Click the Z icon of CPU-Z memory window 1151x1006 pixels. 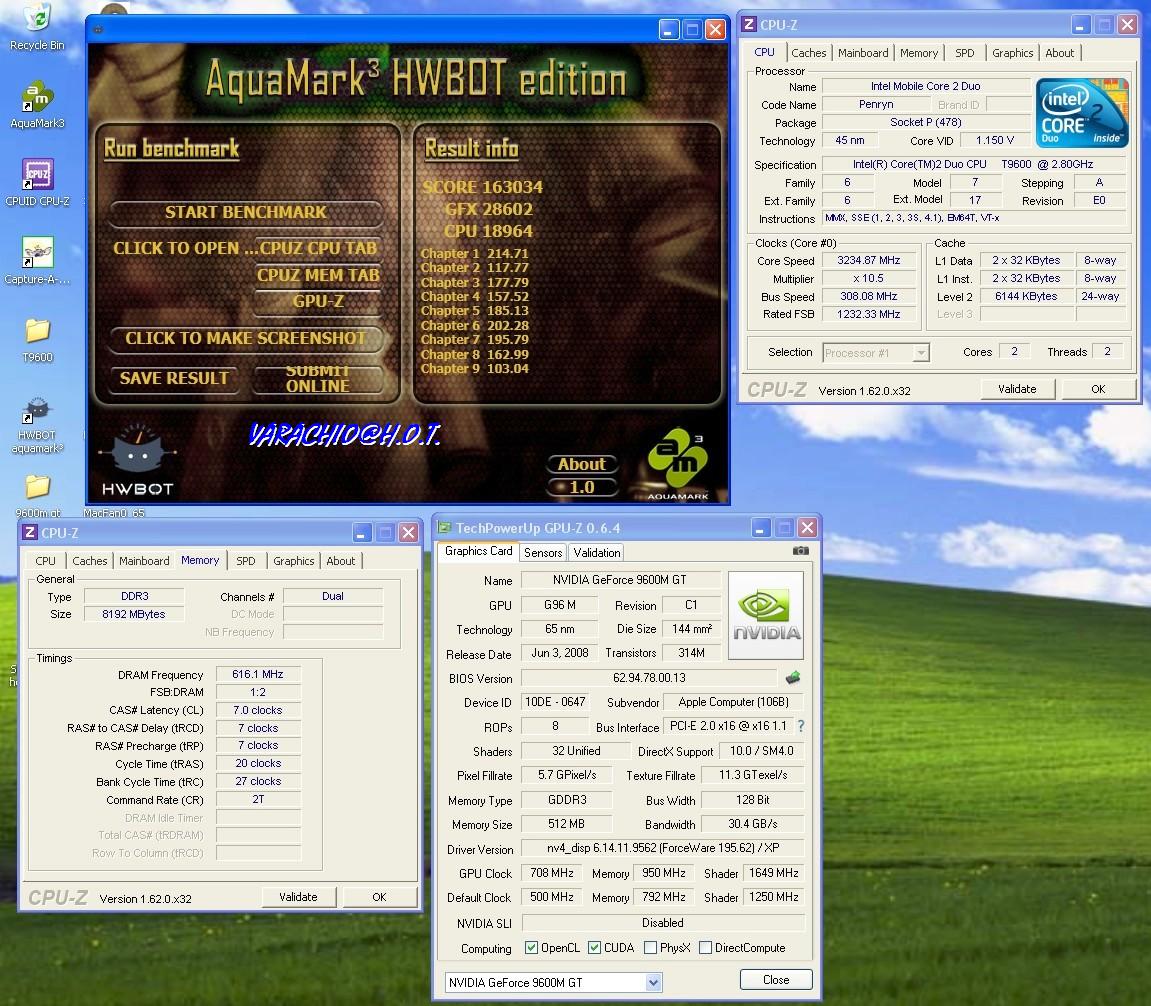click(30, 532)
